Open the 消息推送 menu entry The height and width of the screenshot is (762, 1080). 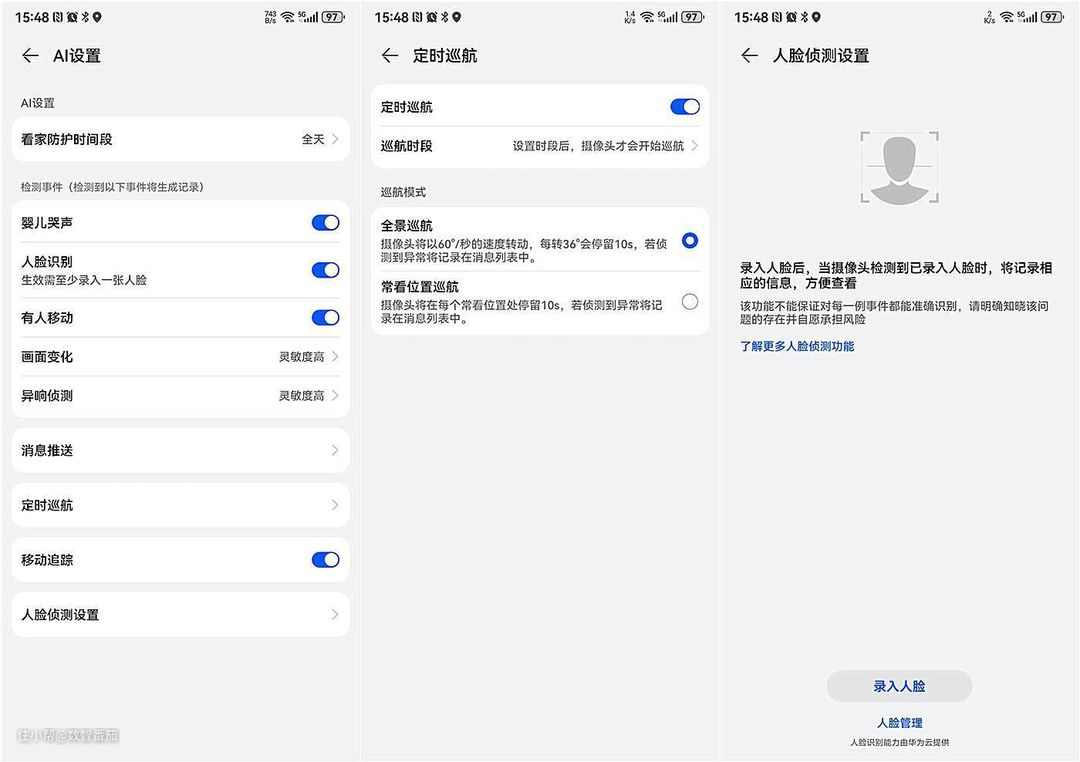pyautogui.click(x=180, y=451)
